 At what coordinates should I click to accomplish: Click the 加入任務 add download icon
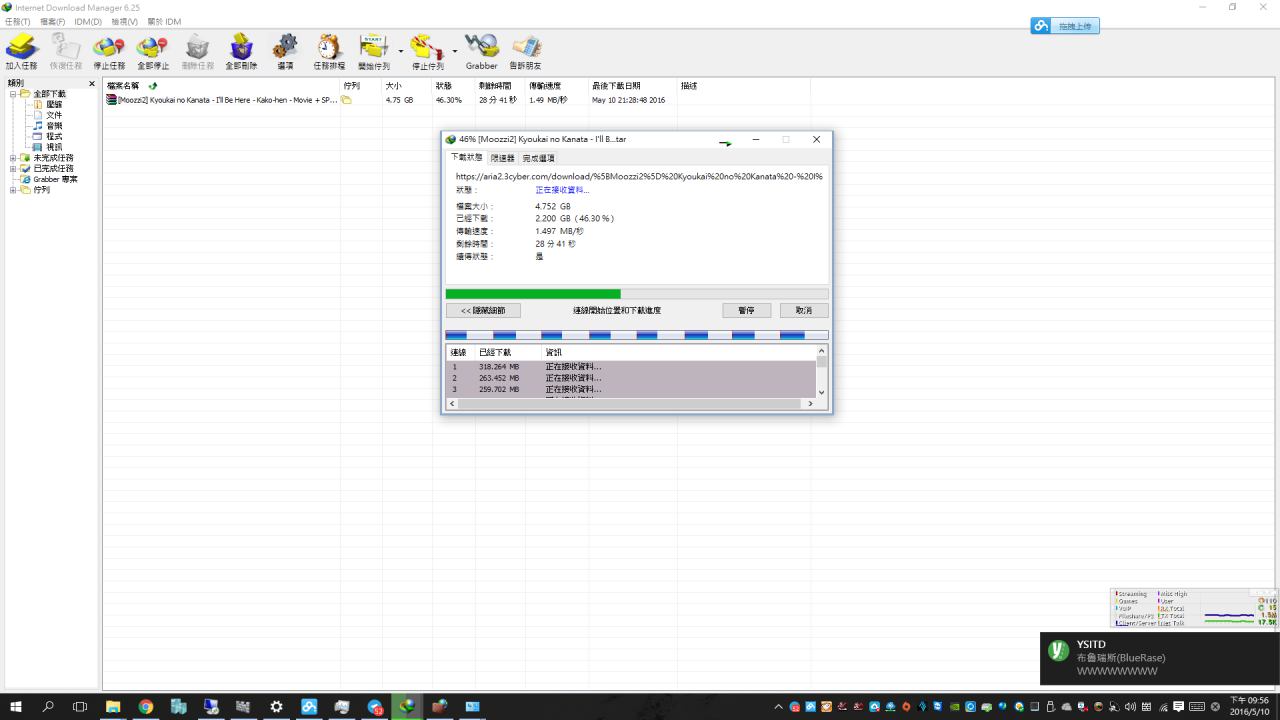tap(21, 48)
